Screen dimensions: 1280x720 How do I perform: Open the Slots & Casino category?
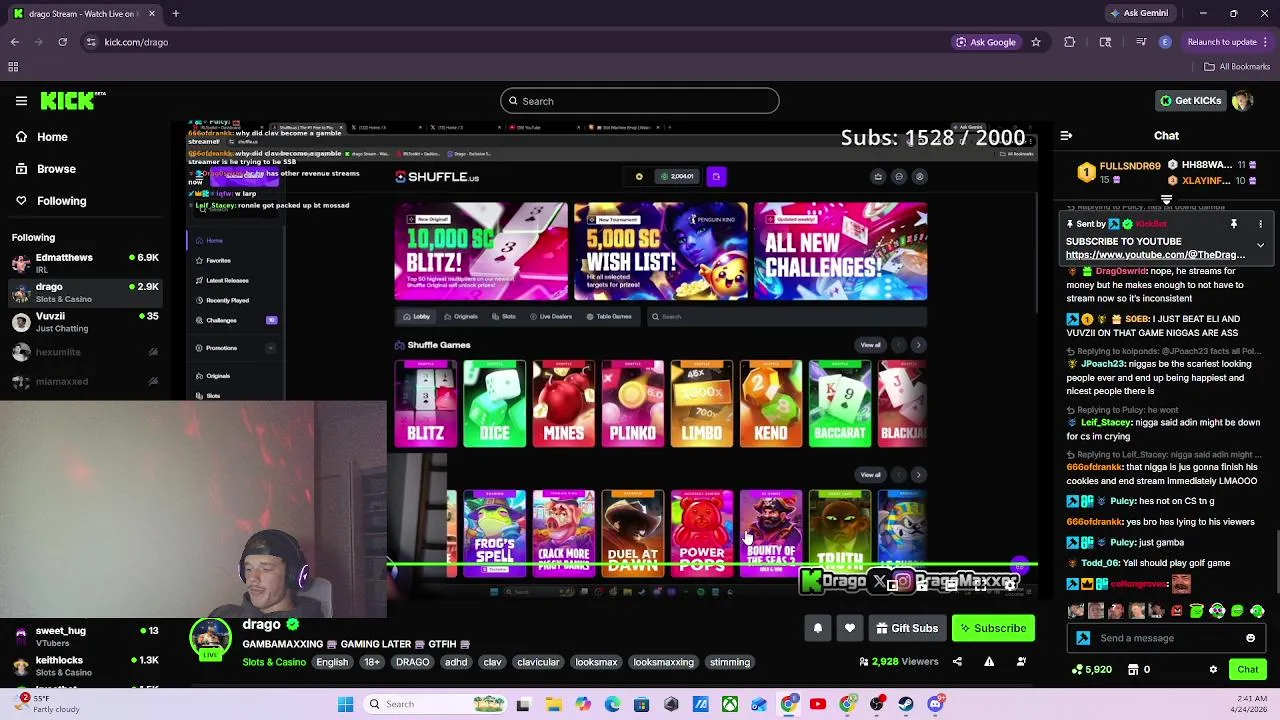pyautogui.click(x=274, y=662)
